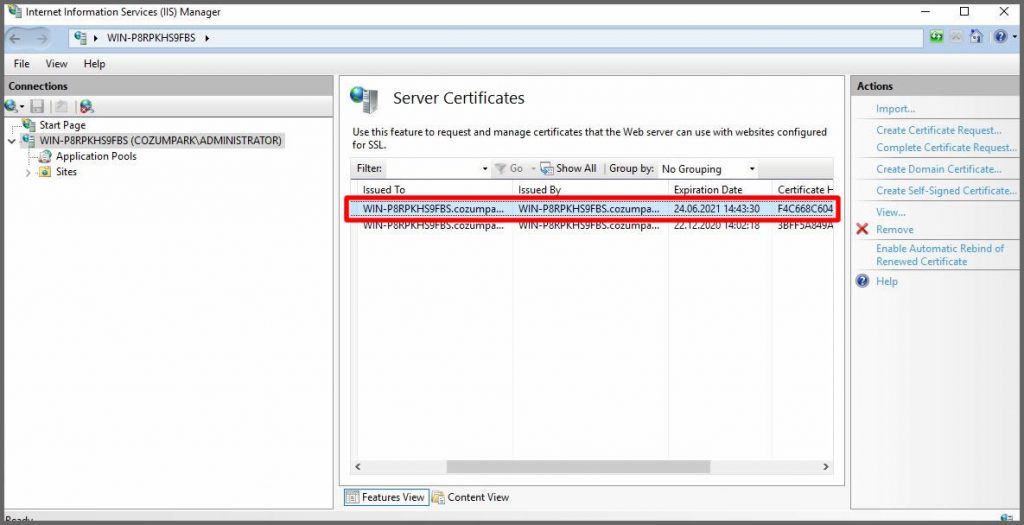Viewport: 1024px width, 525px height.
Task: Select Start Page in the Connections tree
Action: pyautogui.click(x=63, y=125)
